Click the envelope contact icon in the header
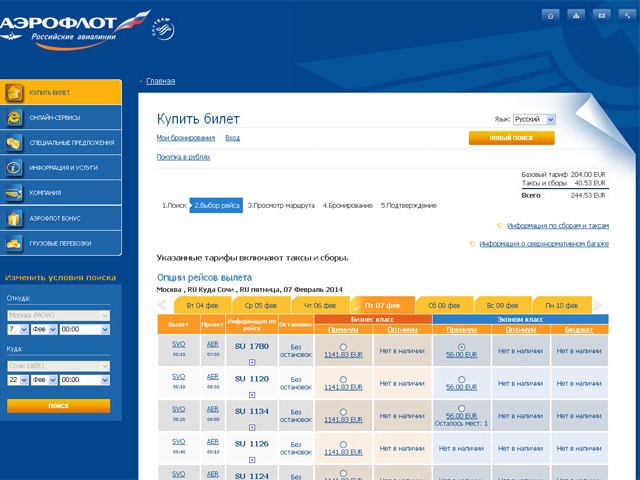 [602, 15]
